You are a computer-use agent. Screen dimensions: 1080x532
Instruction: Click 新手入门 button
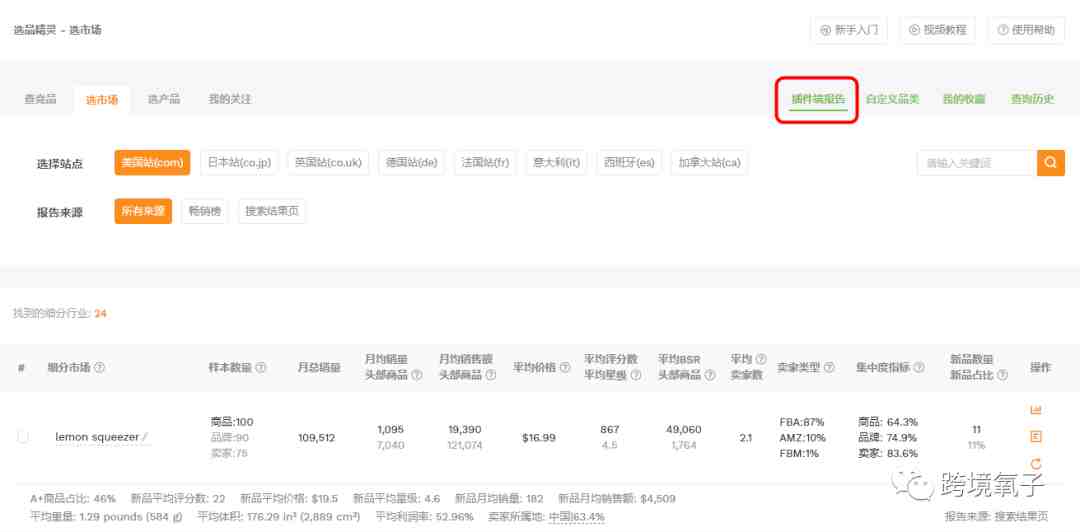tap(849, 30)
